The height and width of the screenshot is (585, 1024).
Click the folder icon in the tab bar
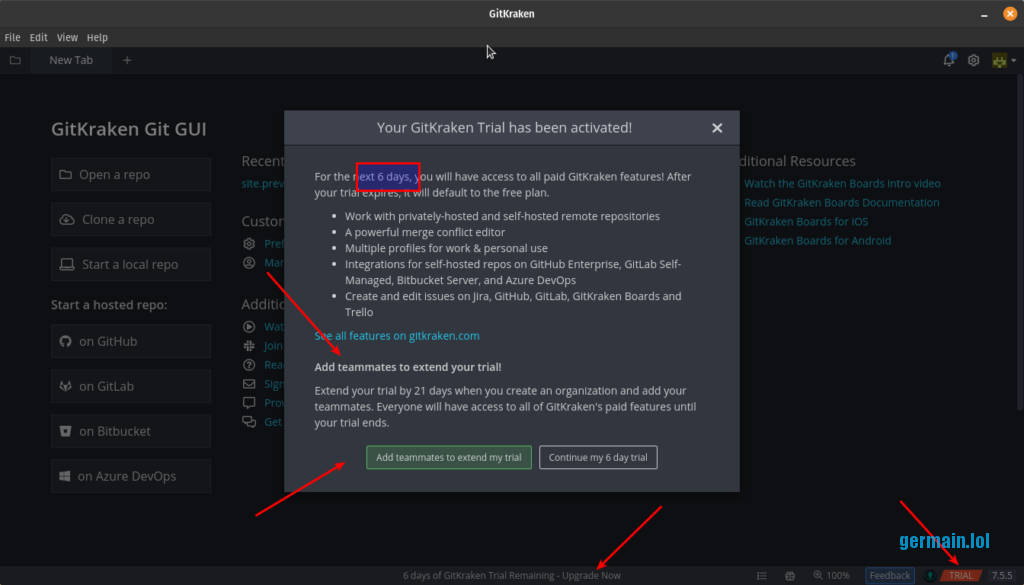point(15,60)
